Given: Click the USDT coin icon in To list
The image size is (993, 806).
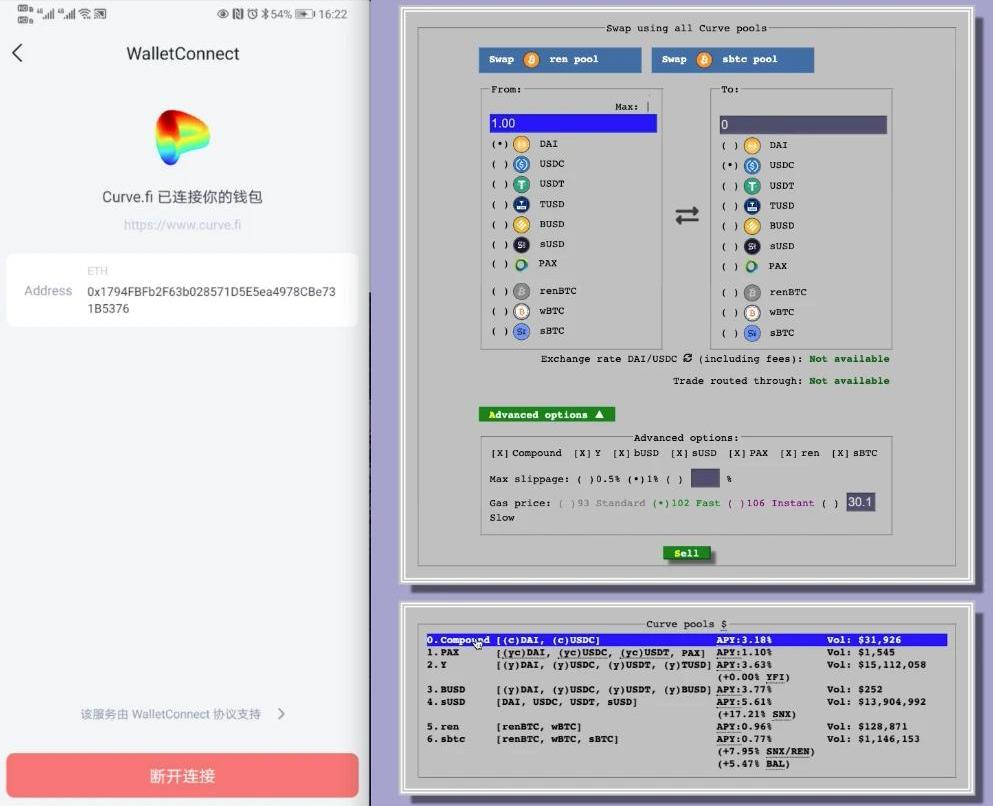Looking at the screenshot, I should coord(751,186).
